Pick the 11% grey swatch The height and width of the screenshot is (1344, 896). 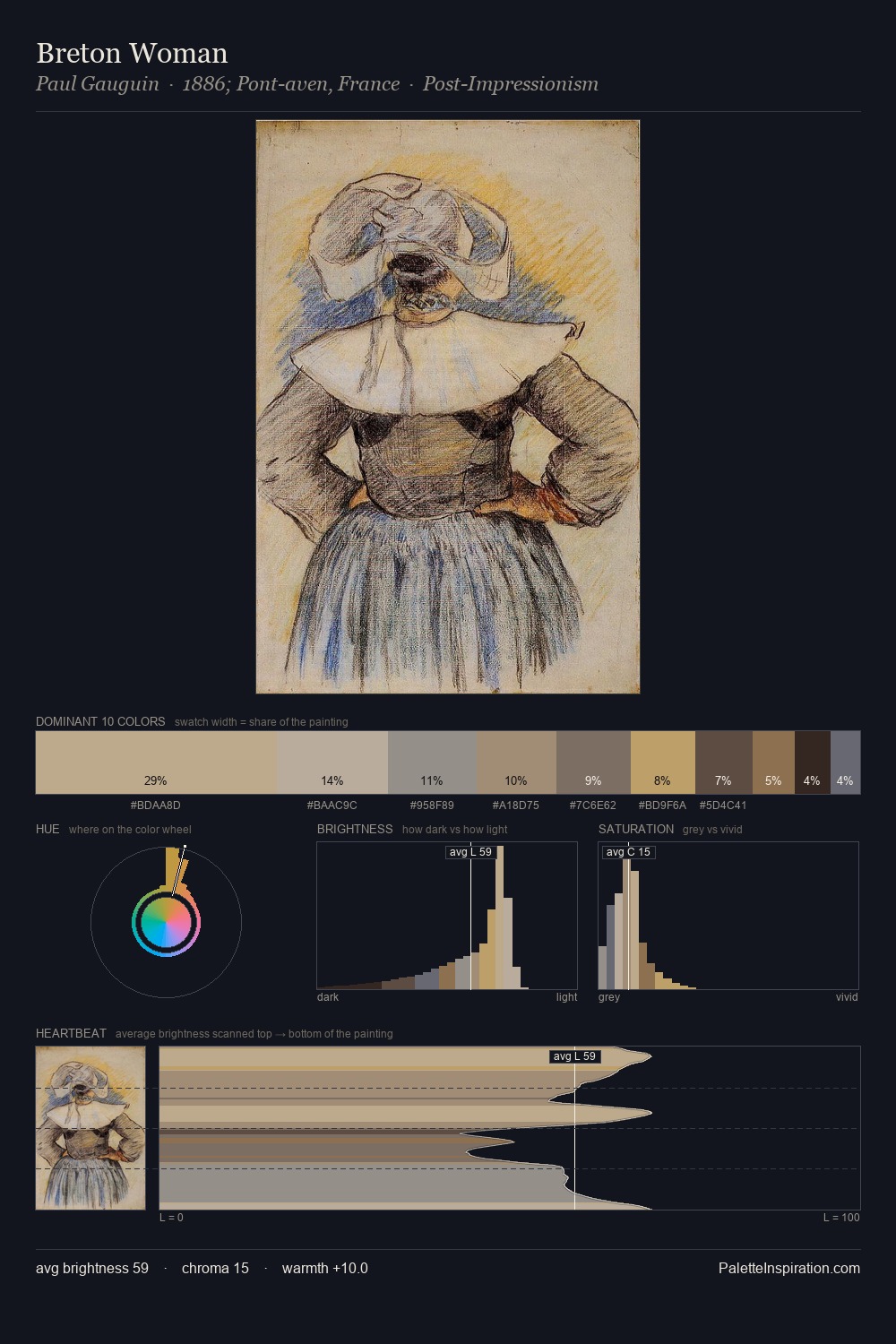[x=432, y=762]
